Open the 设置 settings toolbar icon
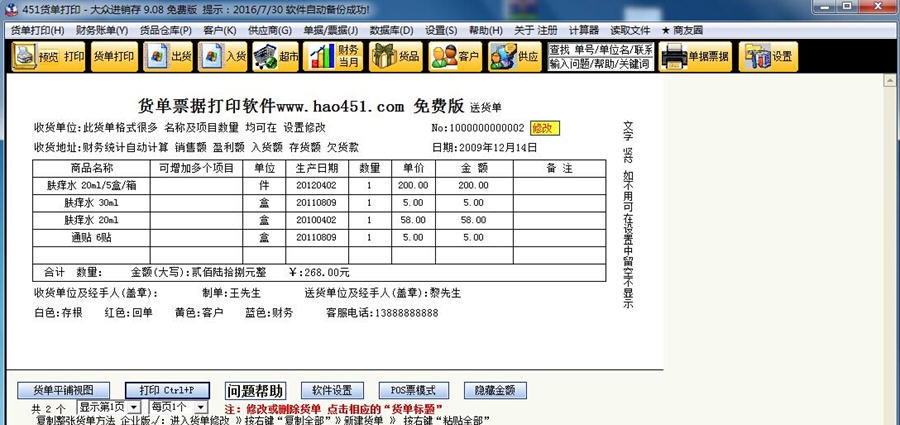Viewport: 900px width, 425px height. click(768, 56)
